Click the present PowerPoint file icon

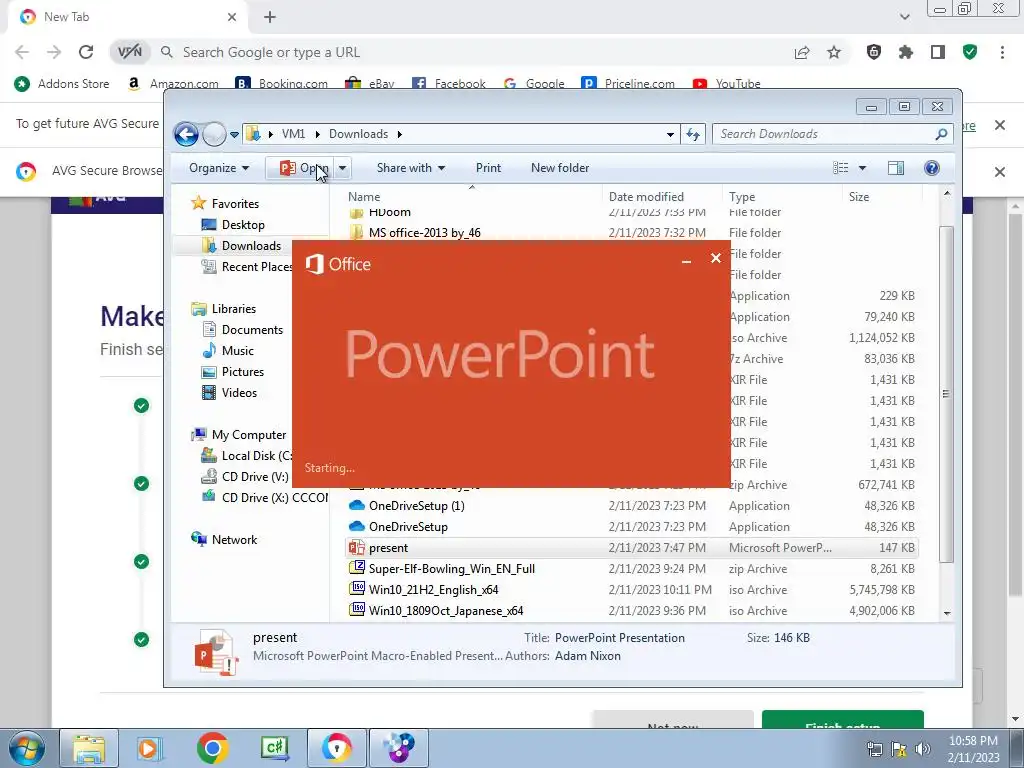click(357, 548)
